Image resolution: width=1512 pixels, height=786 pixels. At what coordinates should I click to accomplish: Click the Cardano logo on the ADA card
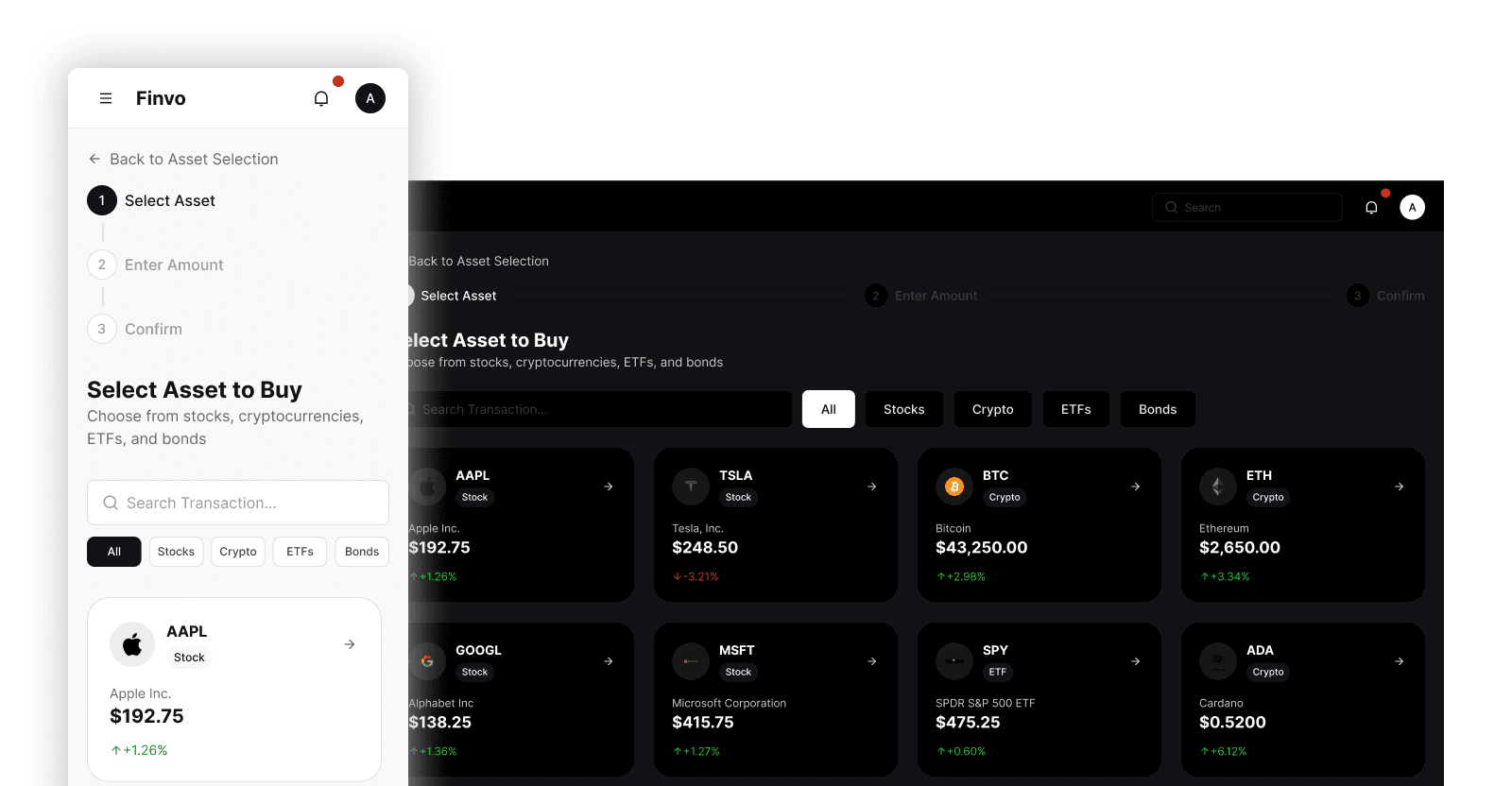[1218, 661]
